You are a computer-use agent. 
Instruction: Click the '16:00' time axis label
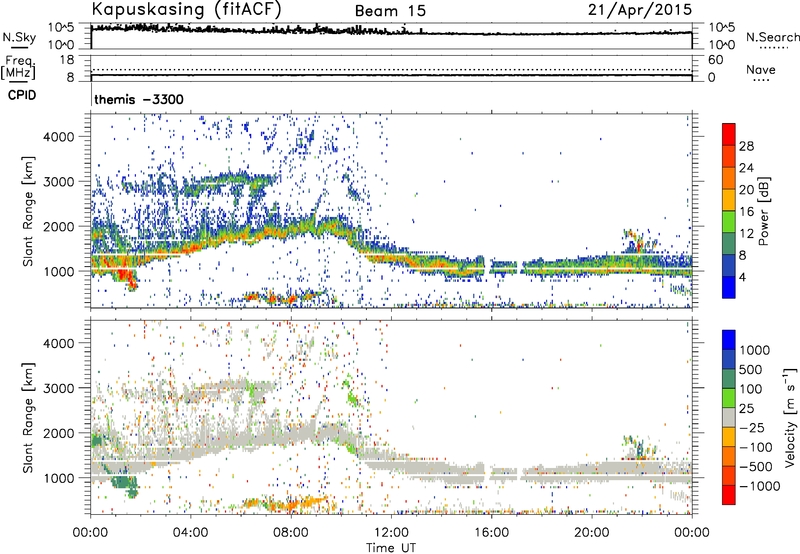(x=491, y=533)
